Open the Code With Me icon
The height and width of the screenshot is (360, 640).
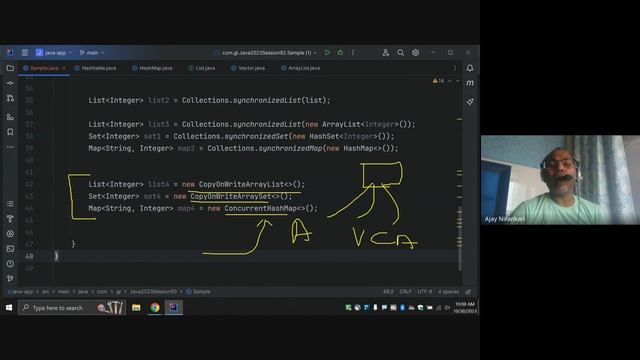(386, 53)
